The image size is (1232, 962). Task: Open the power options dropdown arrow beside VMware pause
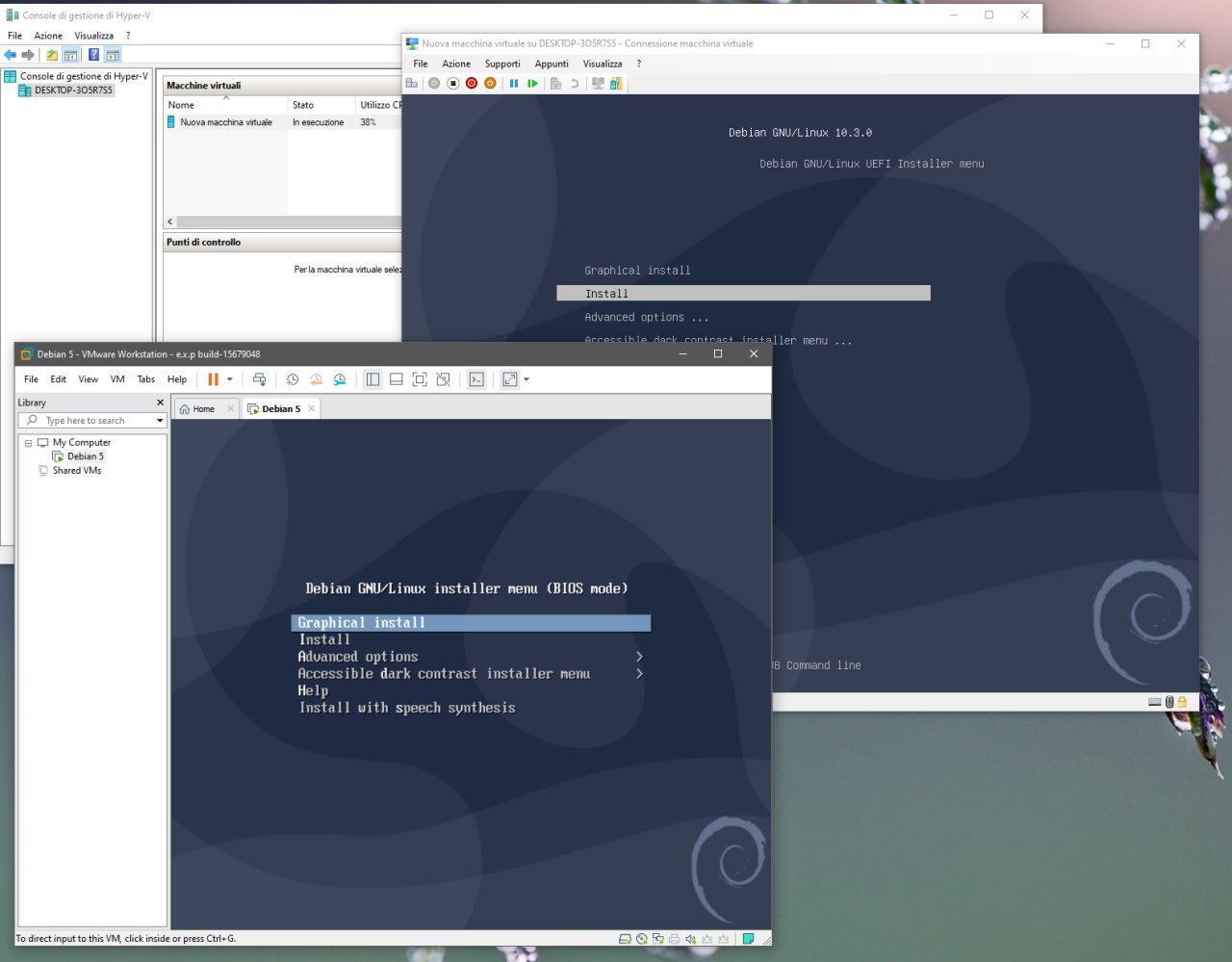230,379
